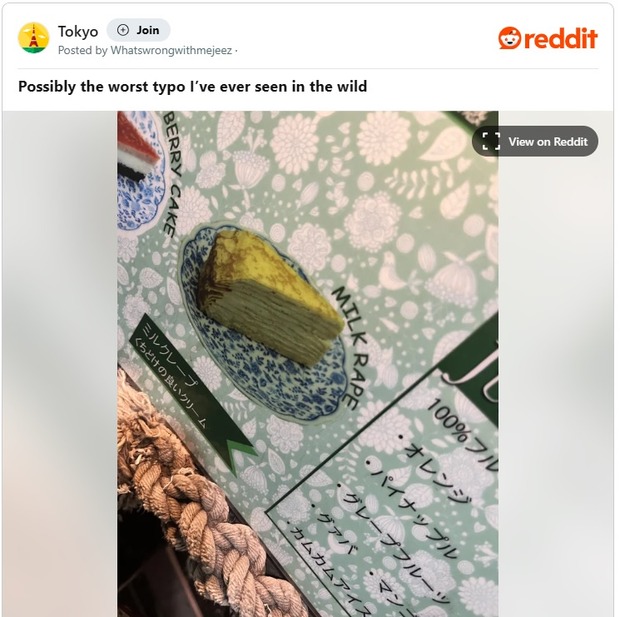
Task: Click the Reddit Snoo mascot icon
Action: click(509, 38)
